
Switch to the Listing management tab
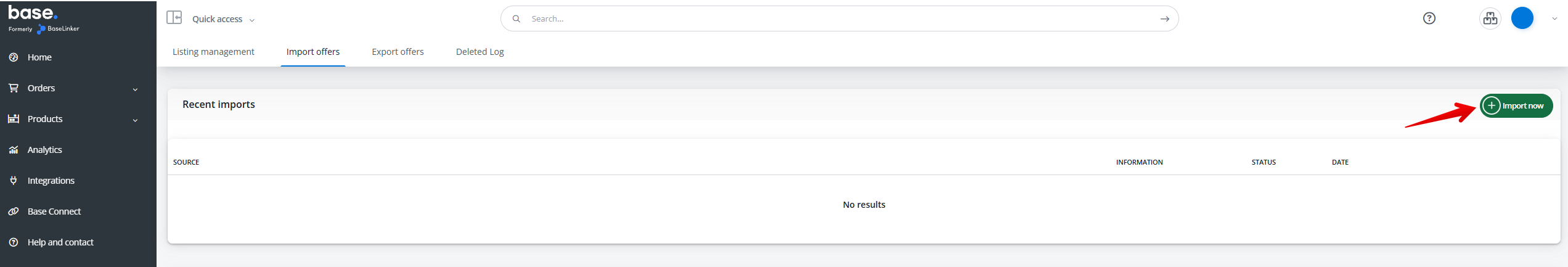213,52
